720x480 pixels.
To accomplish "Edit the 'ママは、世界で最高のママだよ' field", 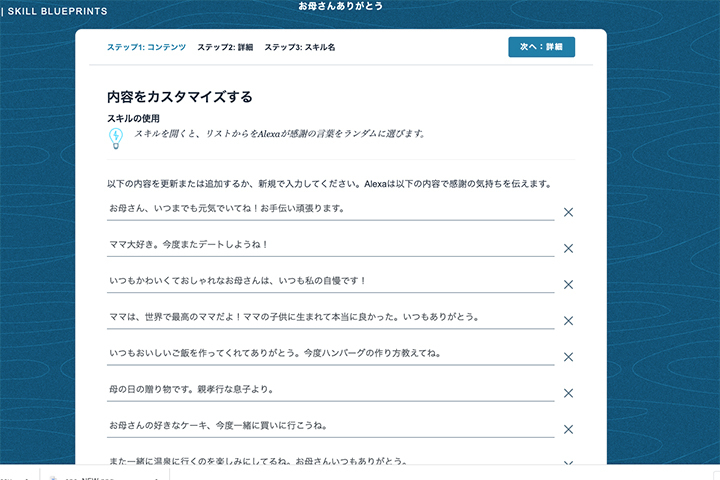I will coord(330,317).
